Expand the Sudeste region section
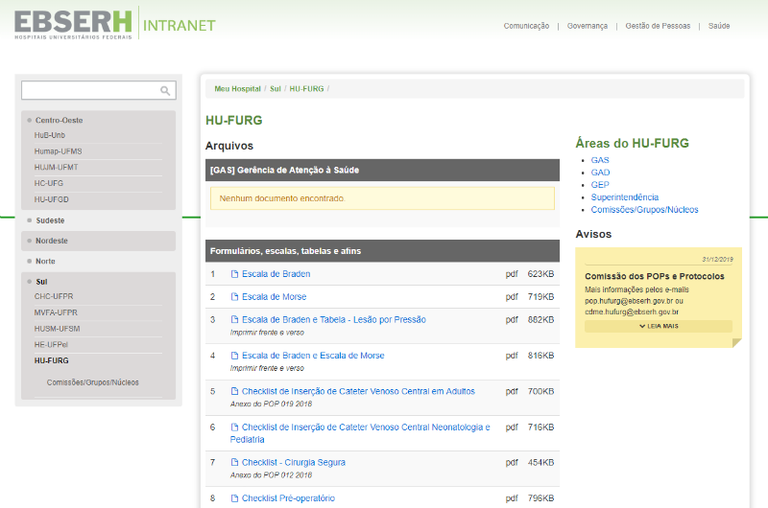Screen dimensions: 768x508 (51, 220)
